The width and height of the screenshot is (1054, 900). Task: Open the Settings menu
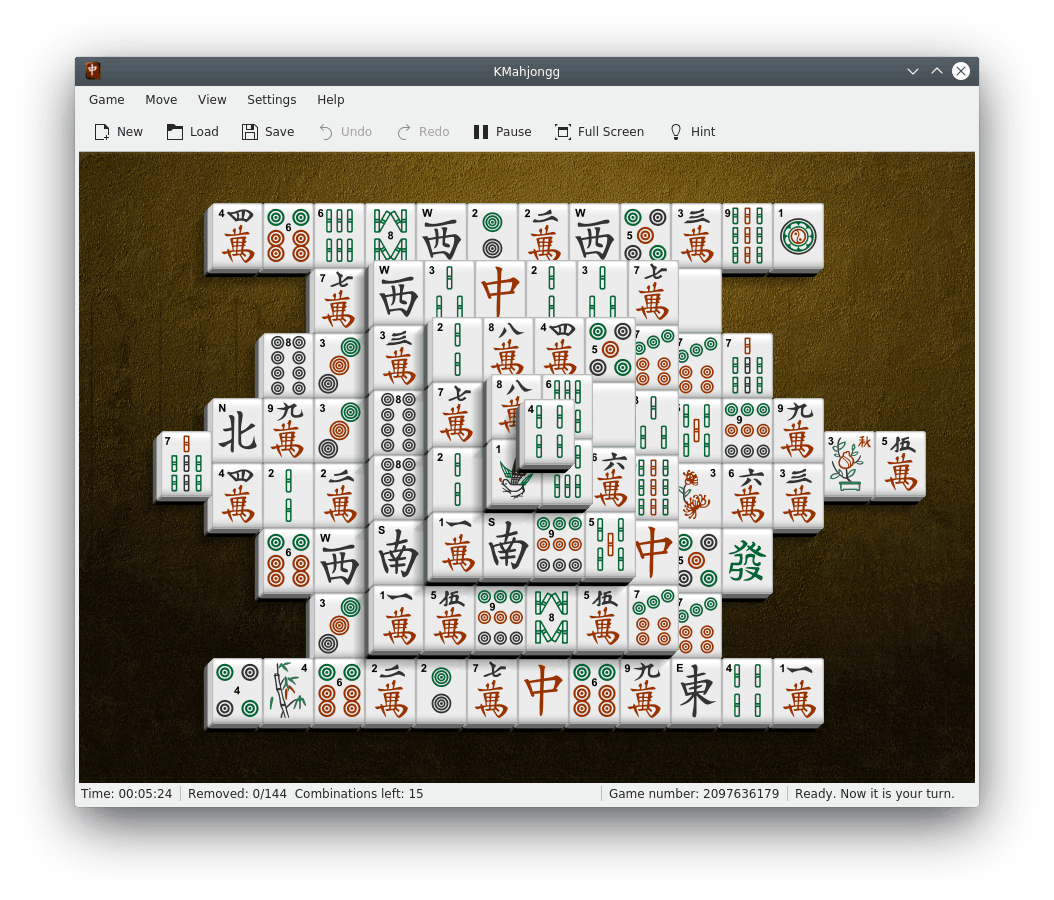pos(272,99)
